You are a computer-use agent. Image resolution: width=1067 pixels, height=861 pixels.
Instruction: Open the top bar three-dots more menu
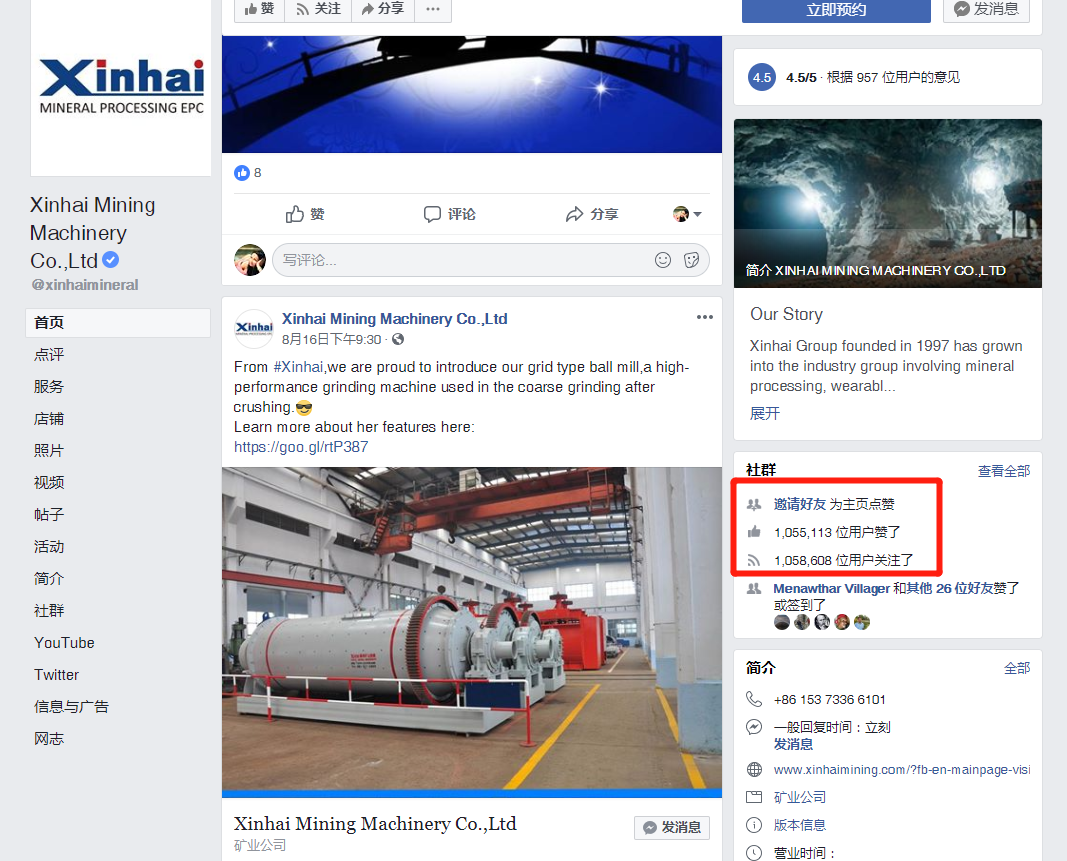433,9
